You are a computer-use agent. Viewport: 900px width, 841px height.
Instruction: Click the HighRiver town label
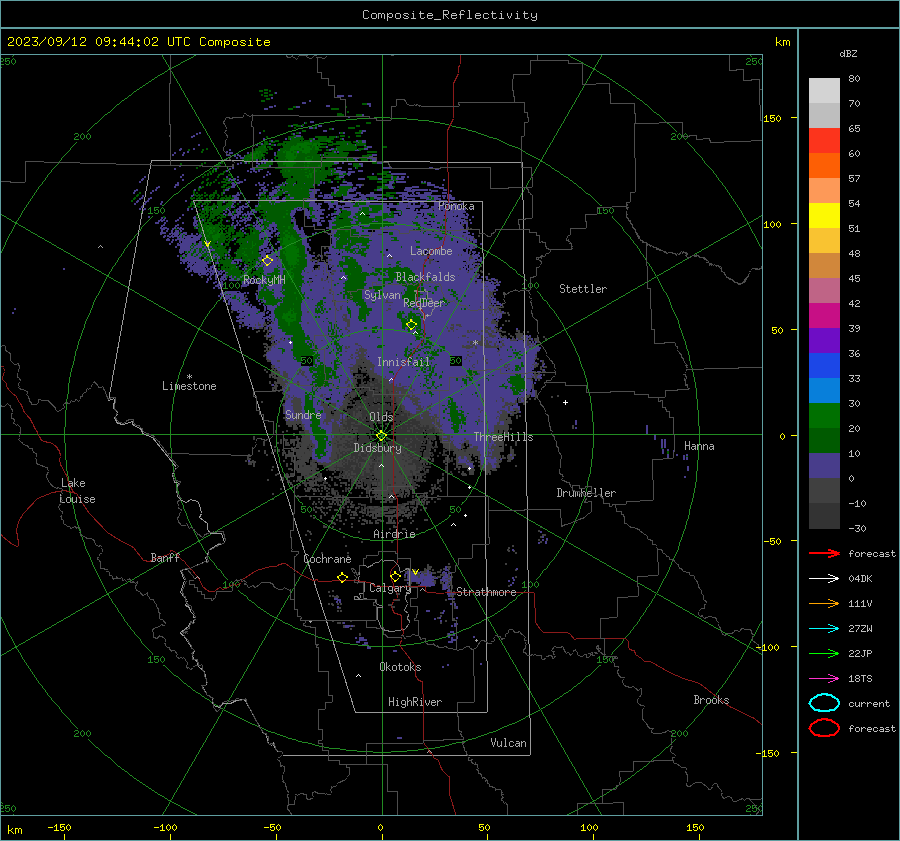[415, 702]
